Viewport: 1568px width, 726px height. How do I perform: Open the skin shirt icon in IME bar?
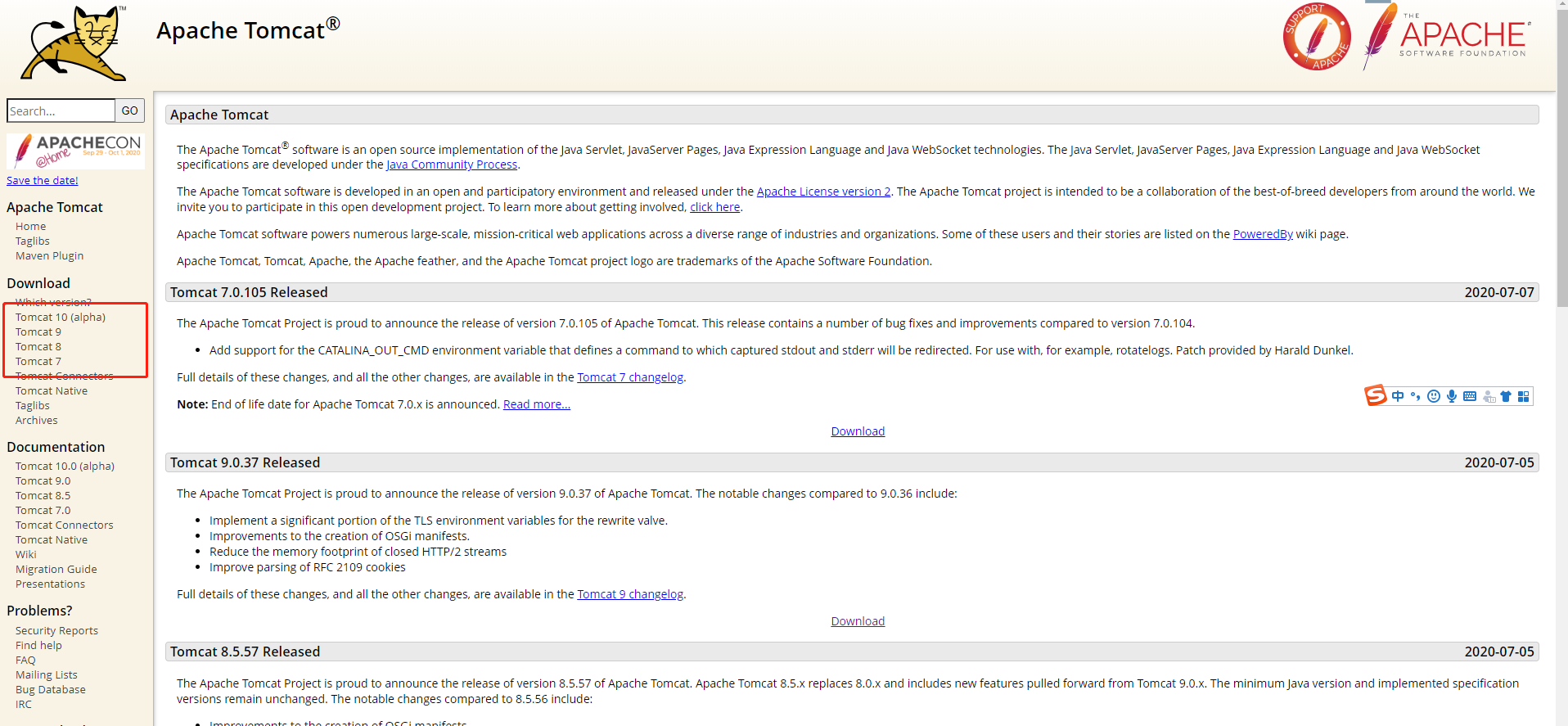(1506, 396)
